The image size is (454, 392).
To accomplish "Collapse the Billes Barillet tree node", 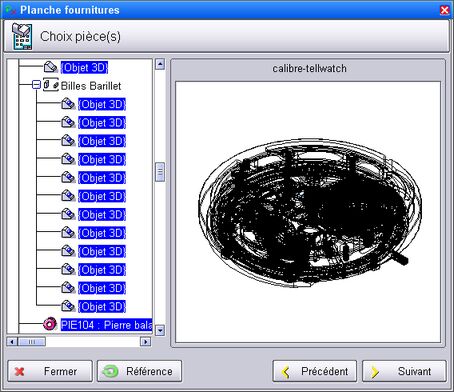I will tap(36, 85).
